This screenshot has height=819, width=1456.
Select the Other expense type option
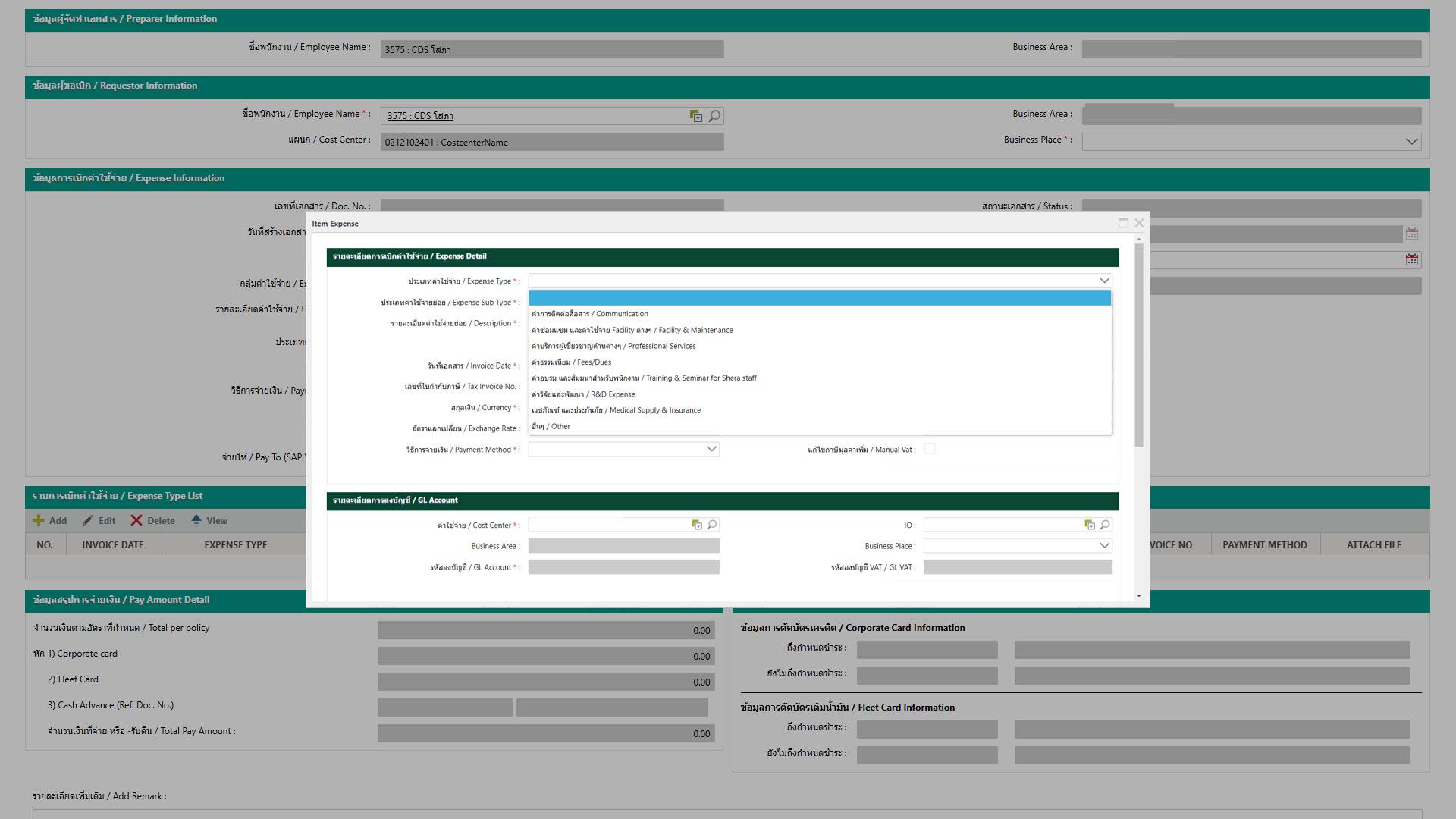(x=551, y=427)
